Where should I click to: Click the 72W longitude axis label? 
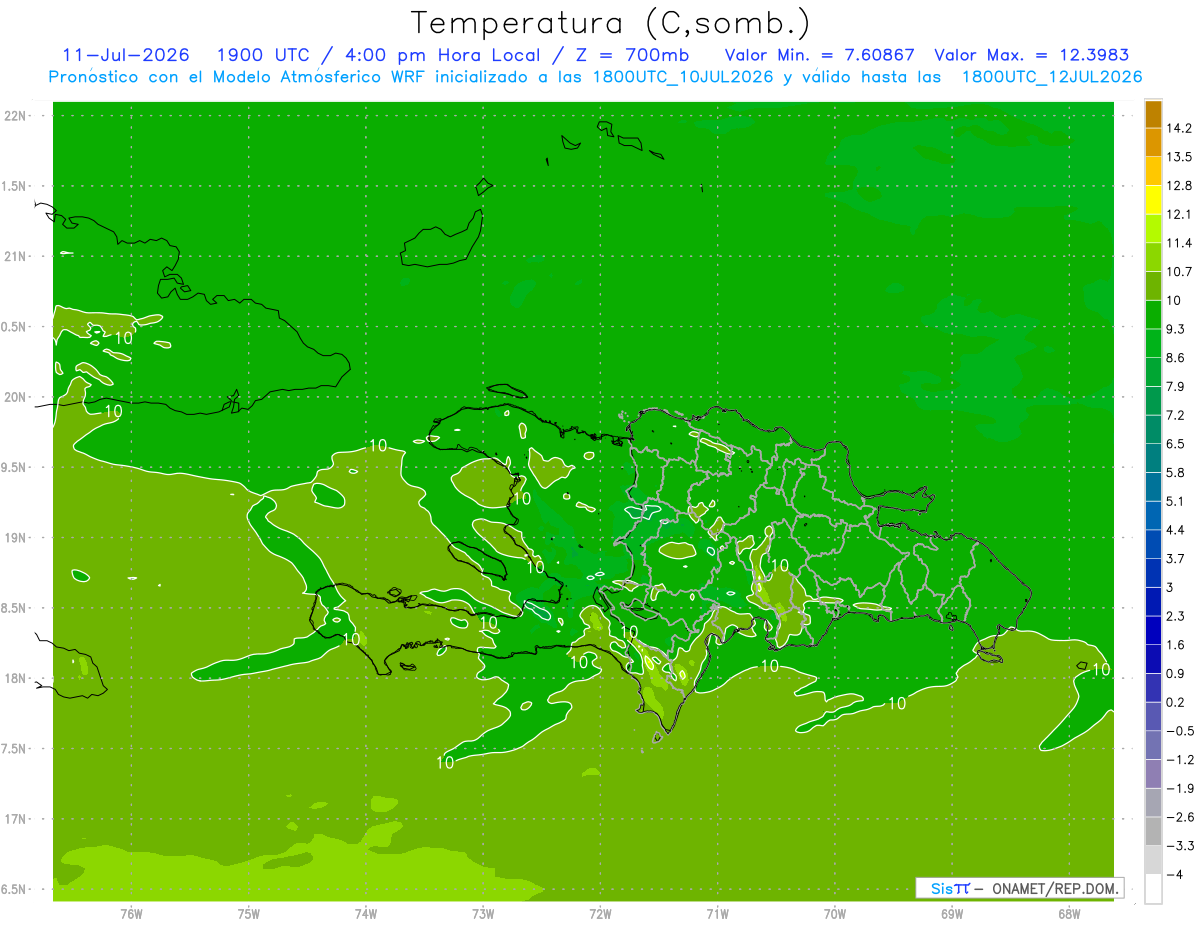pos(600,913)
